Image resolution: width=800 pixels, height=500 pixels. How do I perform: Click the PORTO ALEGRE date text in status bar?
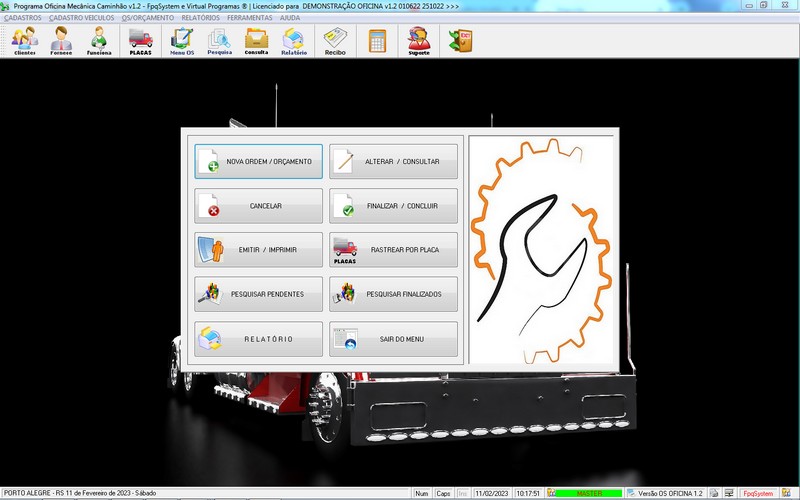(x=80, y=493)
